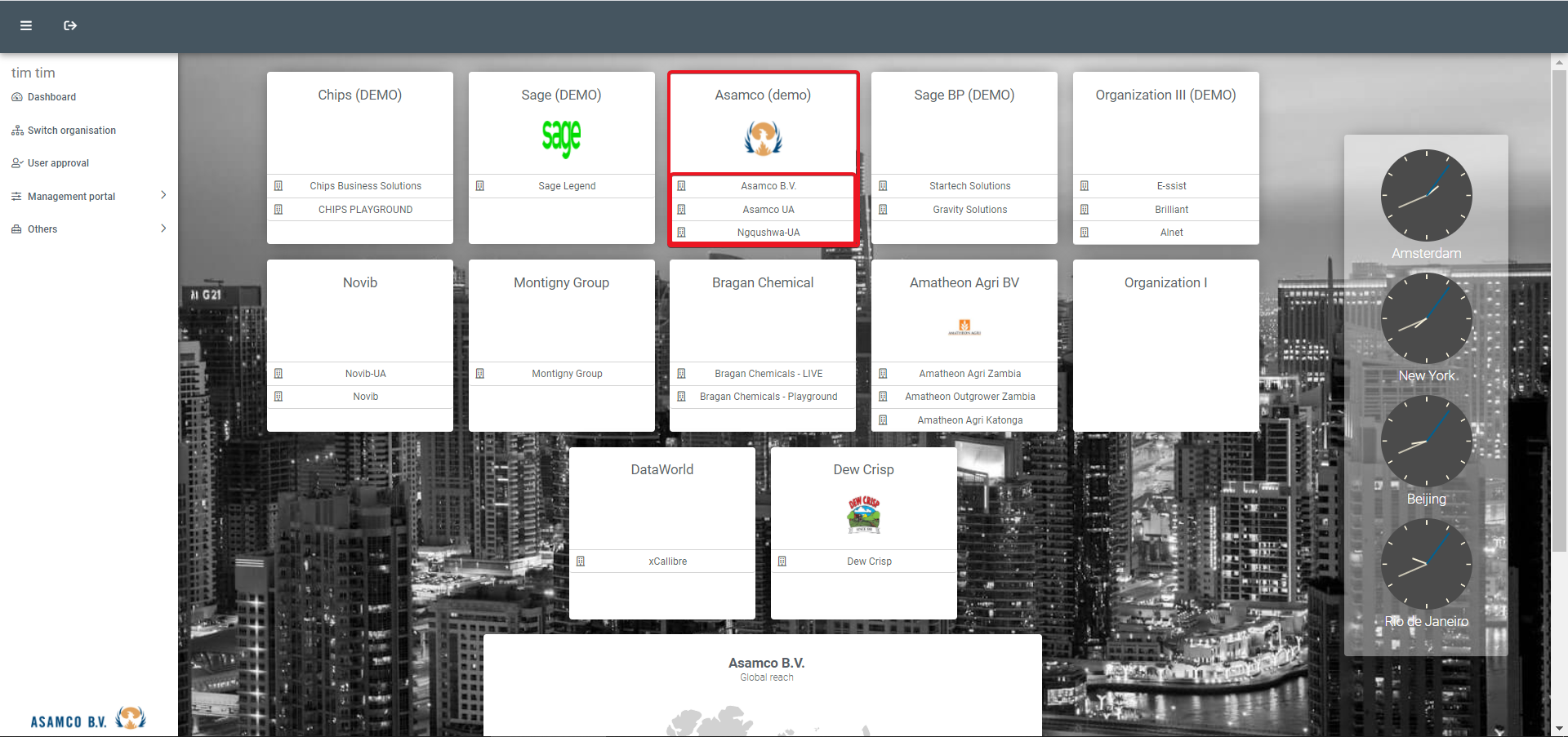Choose Gravity Solutions company
Image resolution: width=1568 pixels, height=737 pixels.
[964, 210]
